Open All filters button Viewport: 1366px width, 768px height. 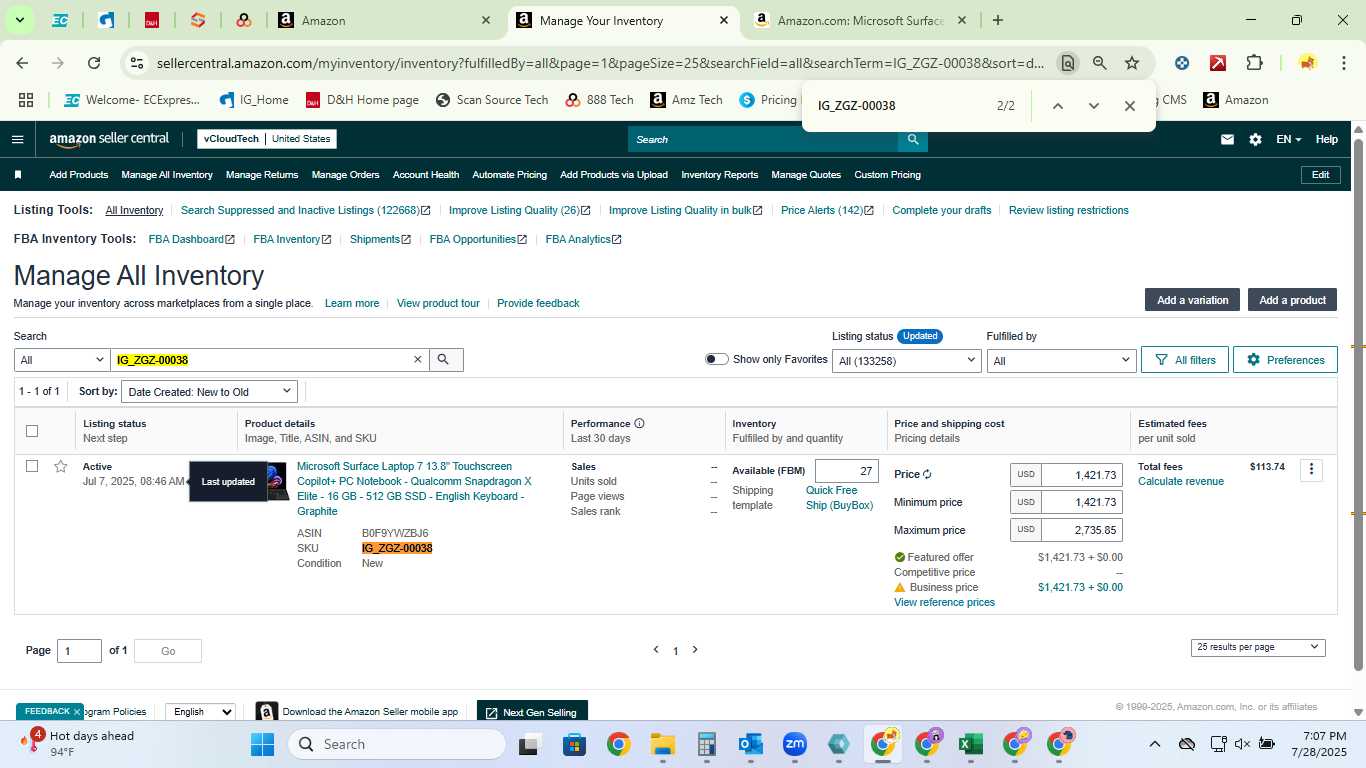pyautogui.click(x=1185, y=360)
